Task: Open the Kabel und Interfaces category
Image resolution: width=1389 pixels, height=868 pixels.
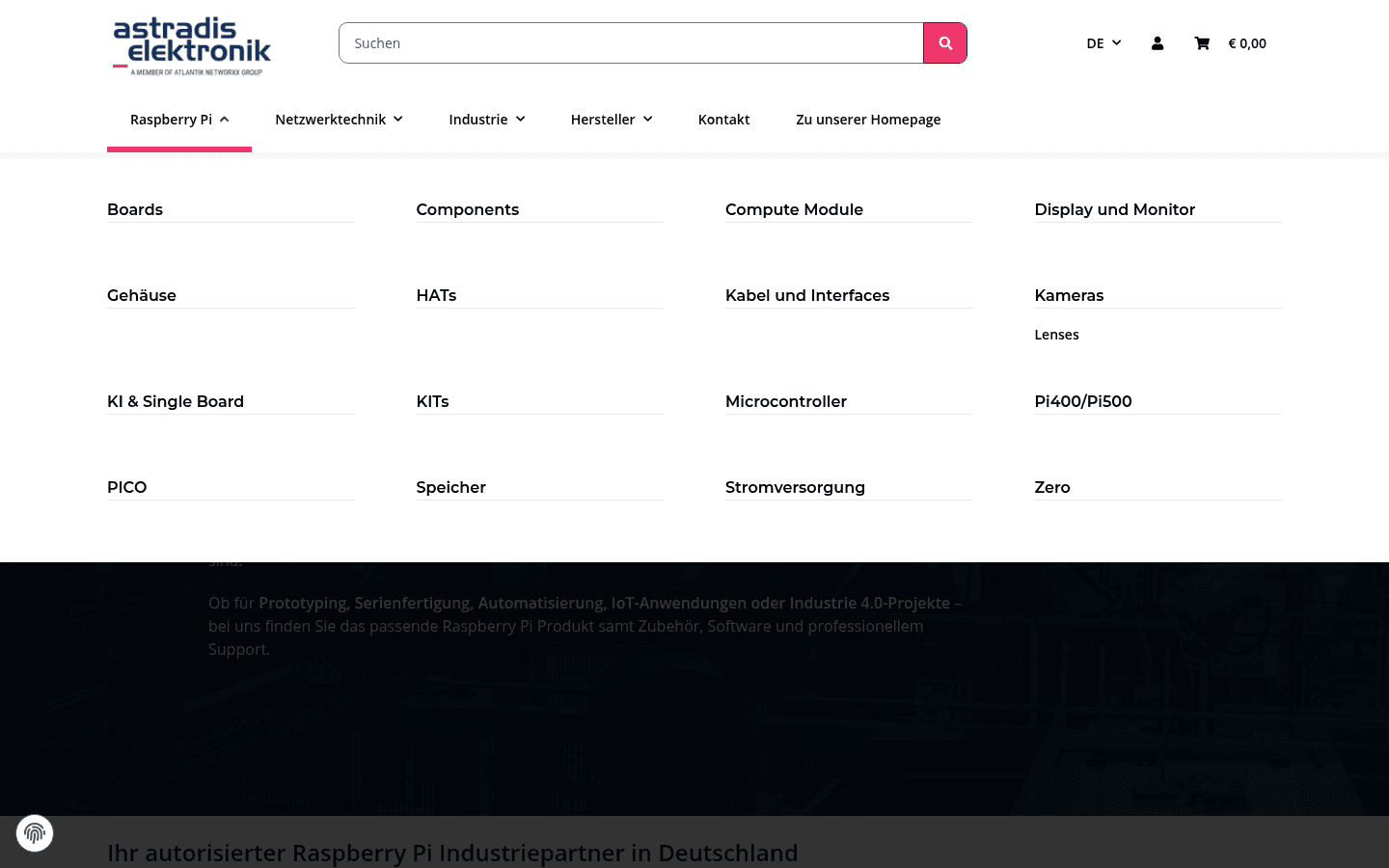Action: [807, 295]
